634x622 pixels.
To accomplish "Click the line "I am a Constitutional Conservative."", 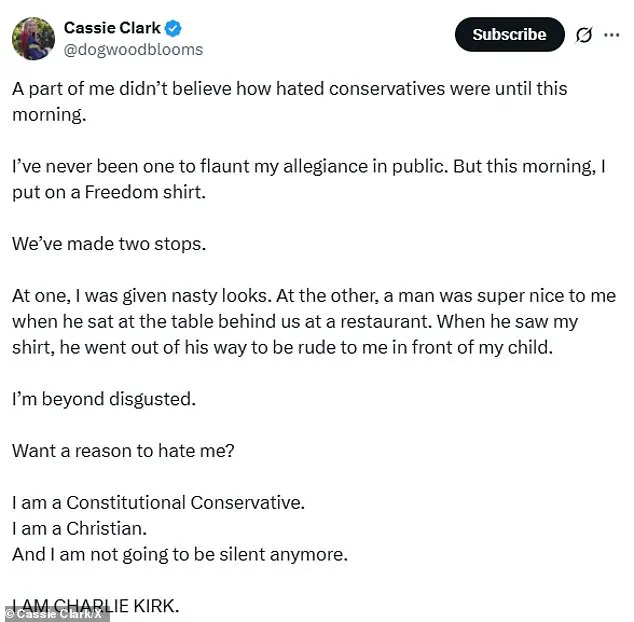I will [x=158, y=502].
